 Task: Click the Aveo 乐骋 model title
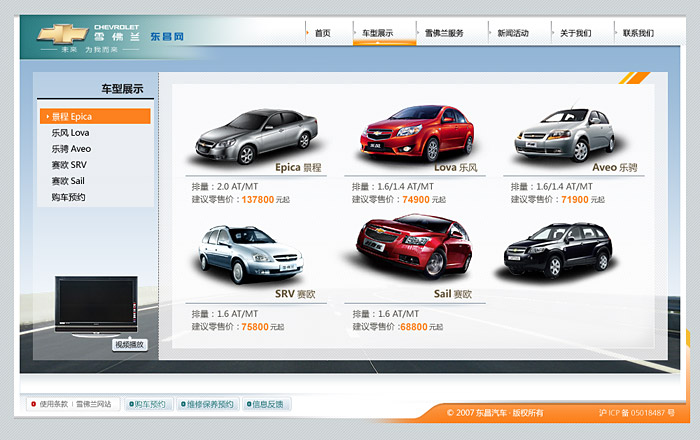click(x=615, y=167)
